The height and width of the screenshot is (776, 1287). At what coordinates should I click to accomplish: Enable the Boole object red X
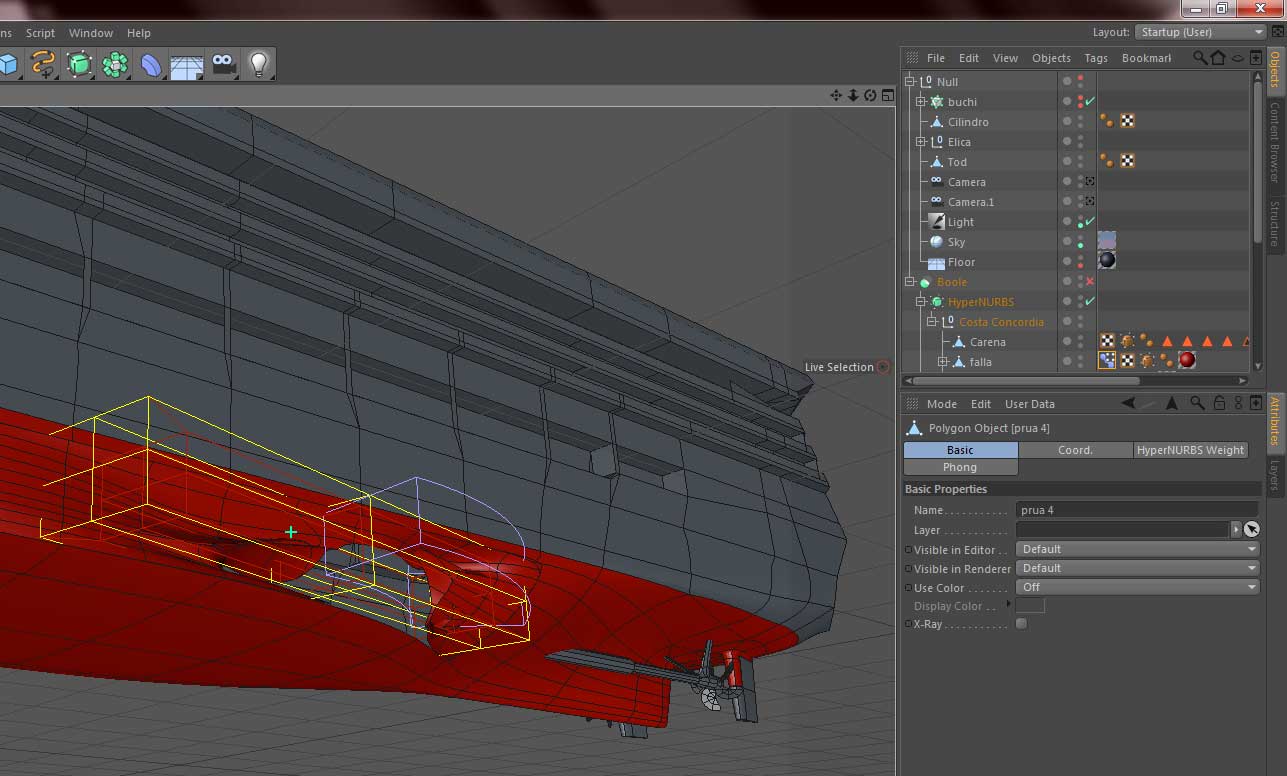pos(1090,282)
